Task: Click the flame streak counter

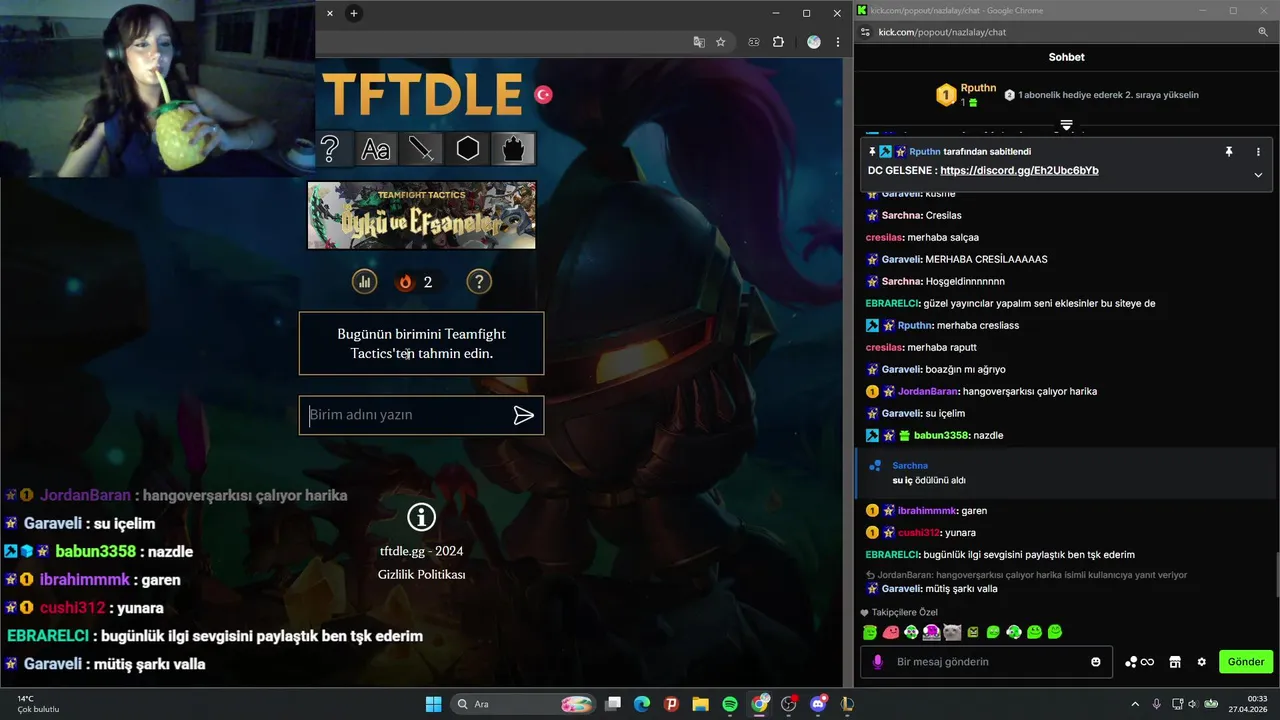Action: pyautogui.click(x=415, y=282)
